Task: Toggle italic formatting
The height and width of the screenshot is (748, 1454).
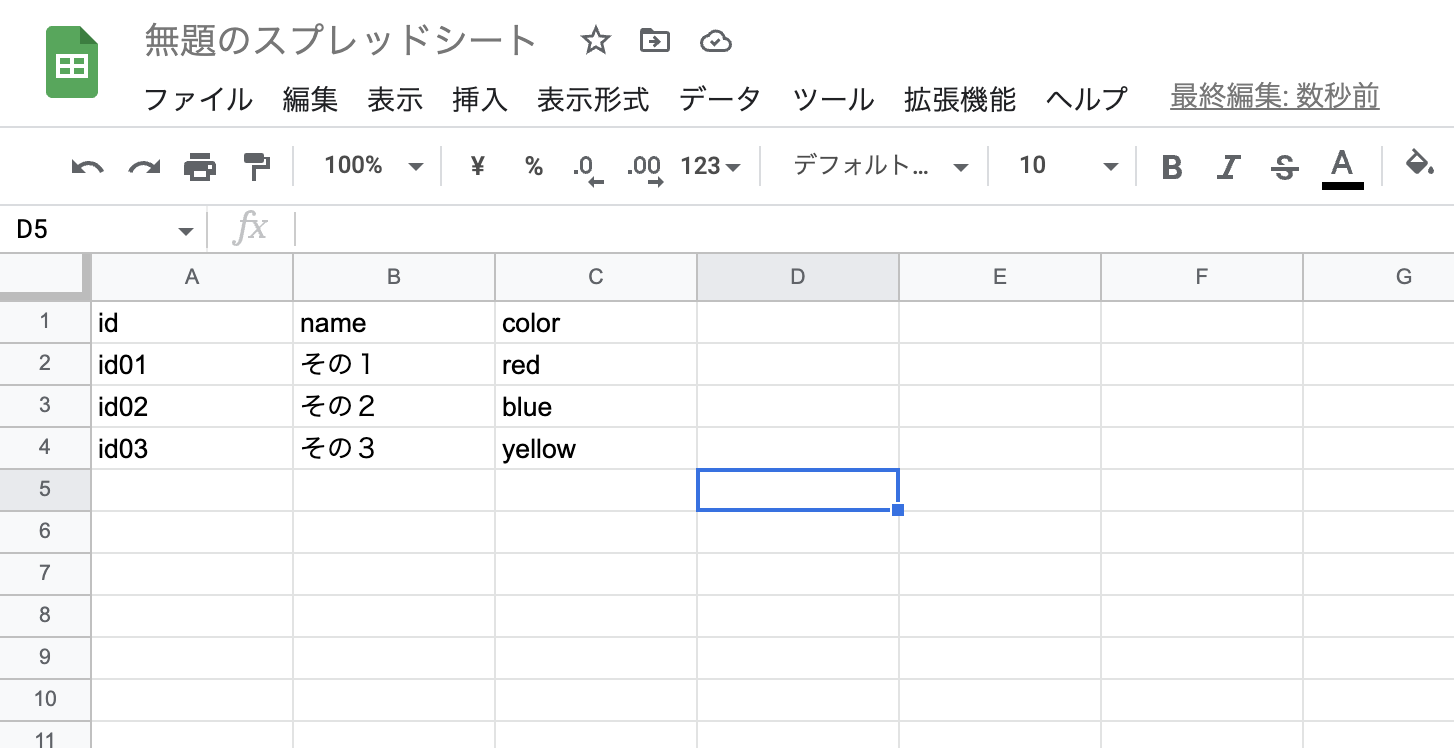Action: point(1228,166)
